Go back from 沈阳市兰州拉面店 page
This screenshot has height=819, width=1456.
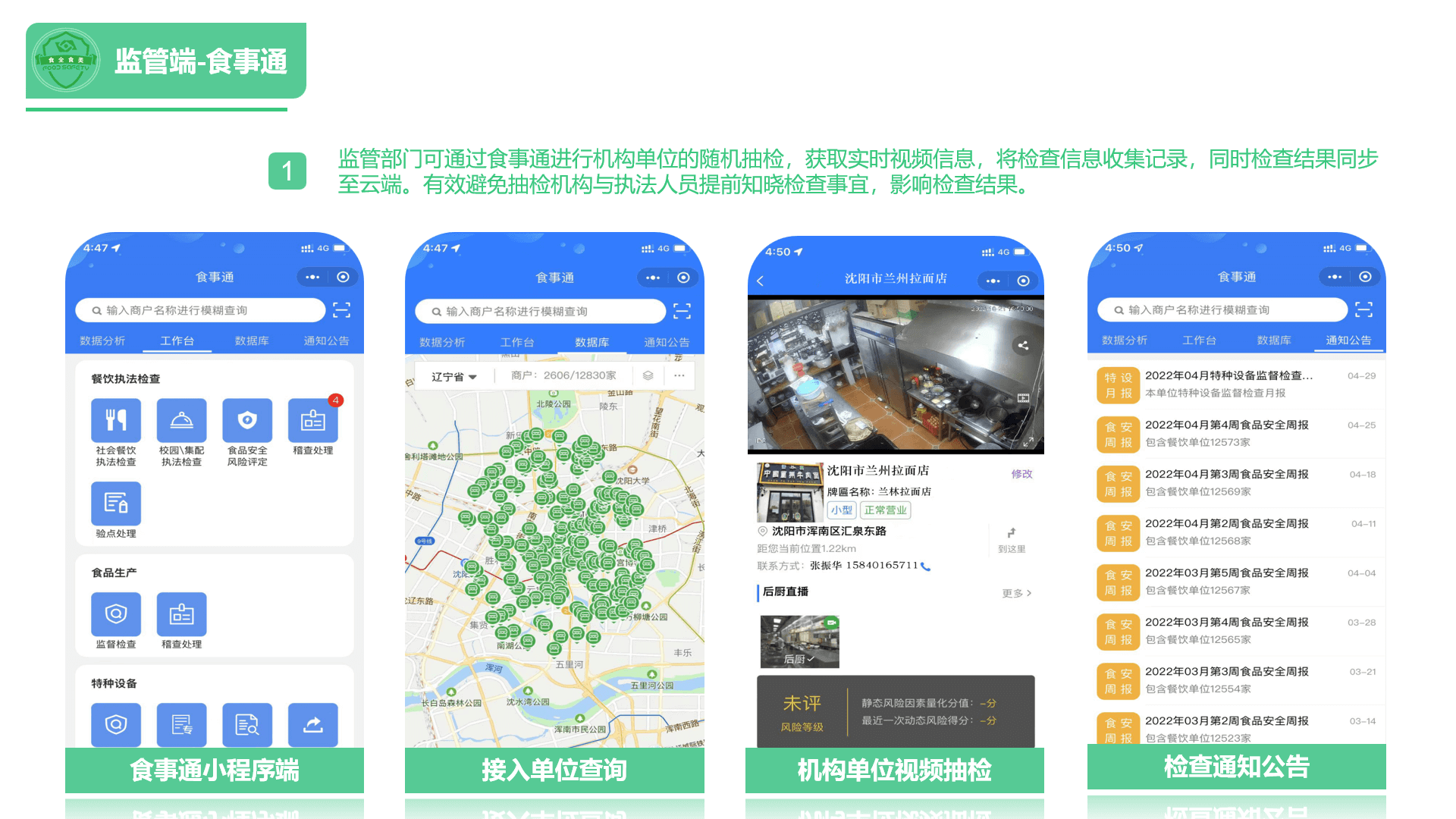pyautogui.click(x=760, y=281)
